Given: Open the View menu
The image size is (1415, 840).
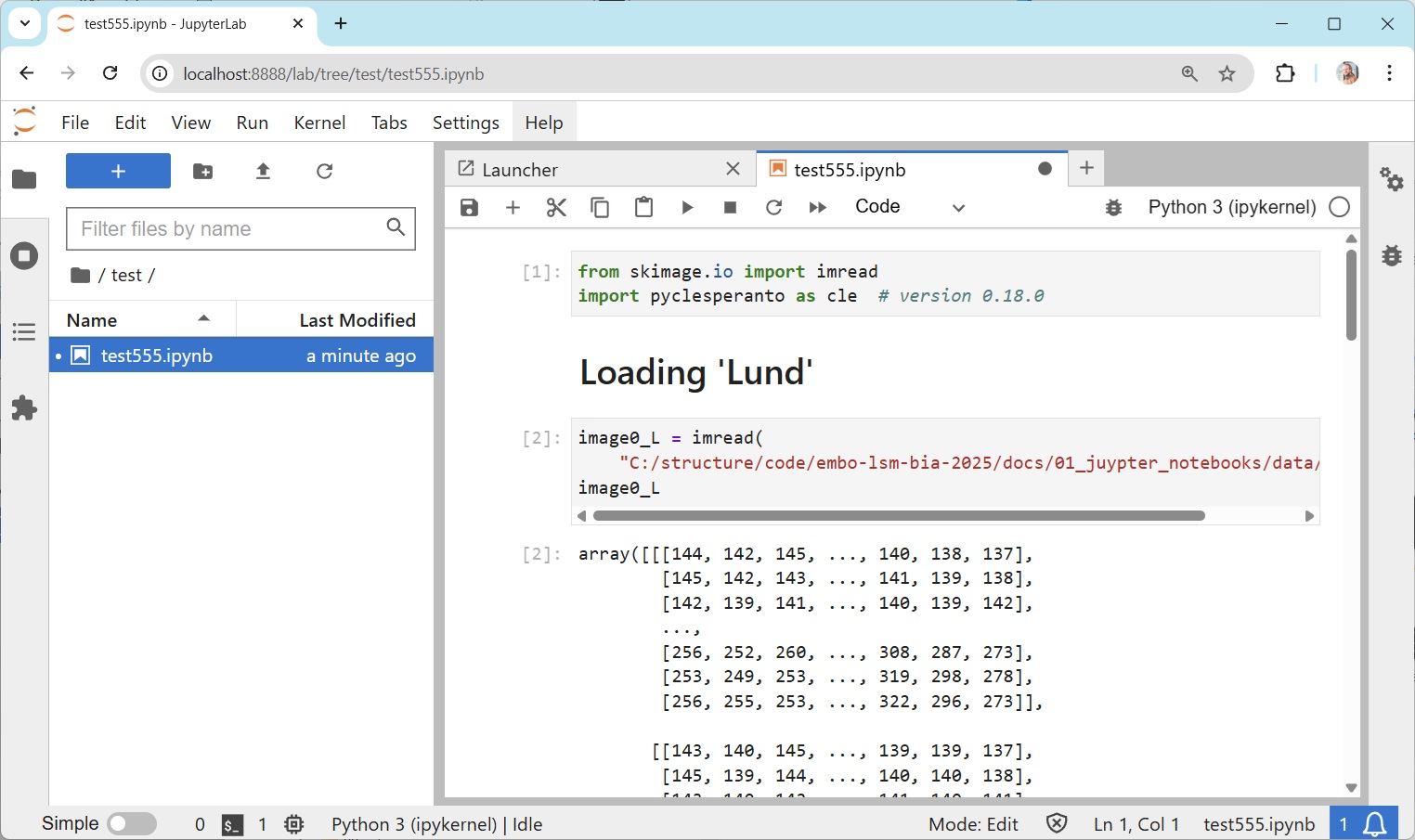Looking at the screenshot, I should pyautogui.click(x=190, y=123).
